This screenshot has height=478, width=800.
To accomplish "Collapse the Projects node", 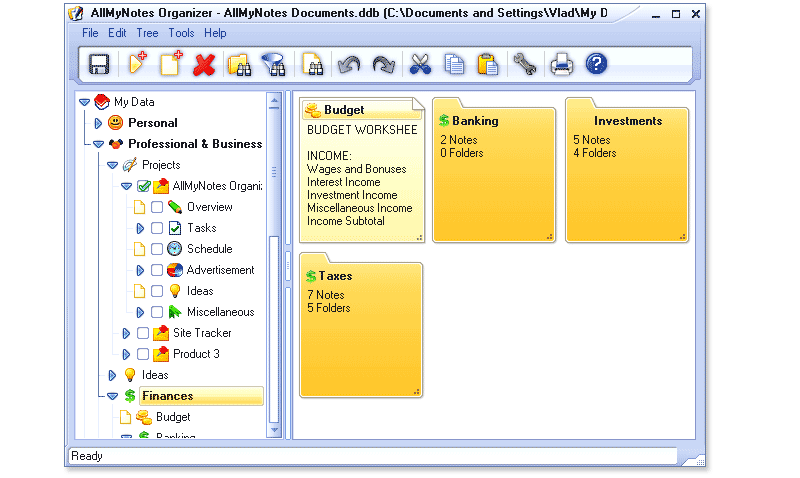I will click(x=113, y=165).
